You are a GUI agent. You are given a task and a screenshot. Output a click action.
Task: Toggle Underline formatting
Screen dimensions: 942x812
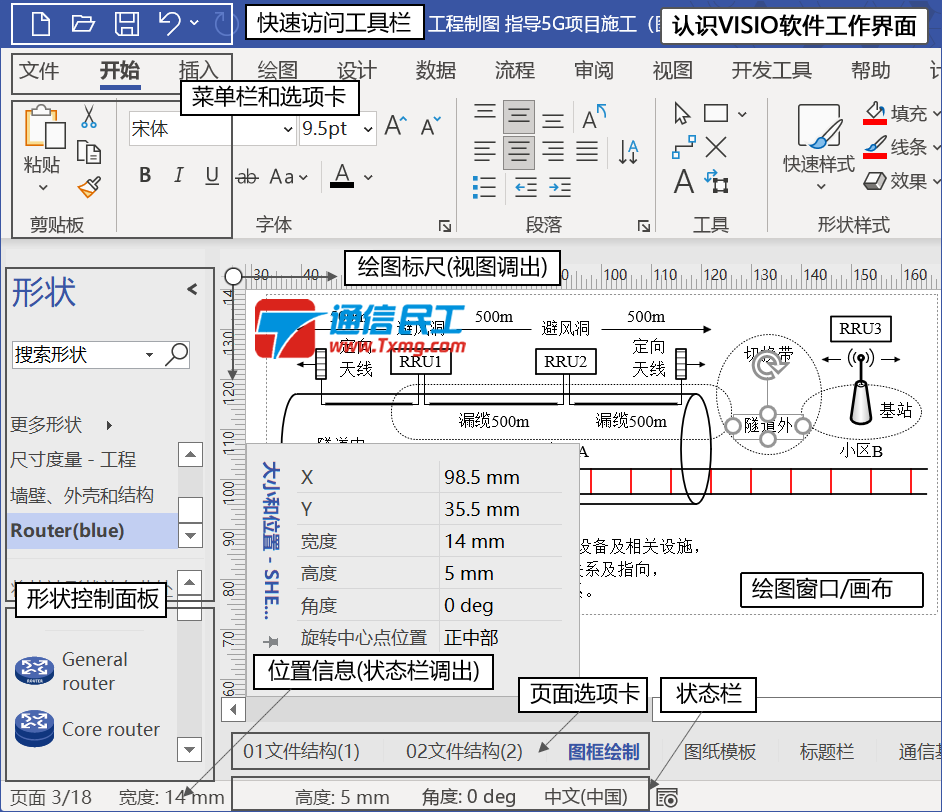point(211,175)
